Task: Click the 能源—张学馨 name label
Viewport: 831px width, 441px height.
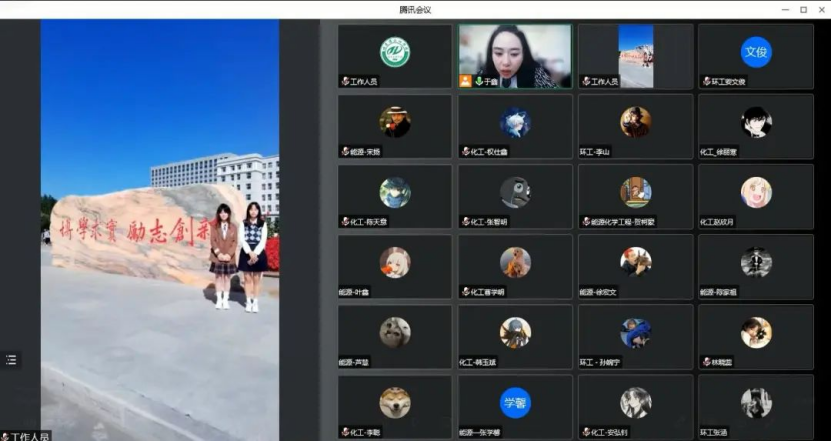Action: coord(480,433)
